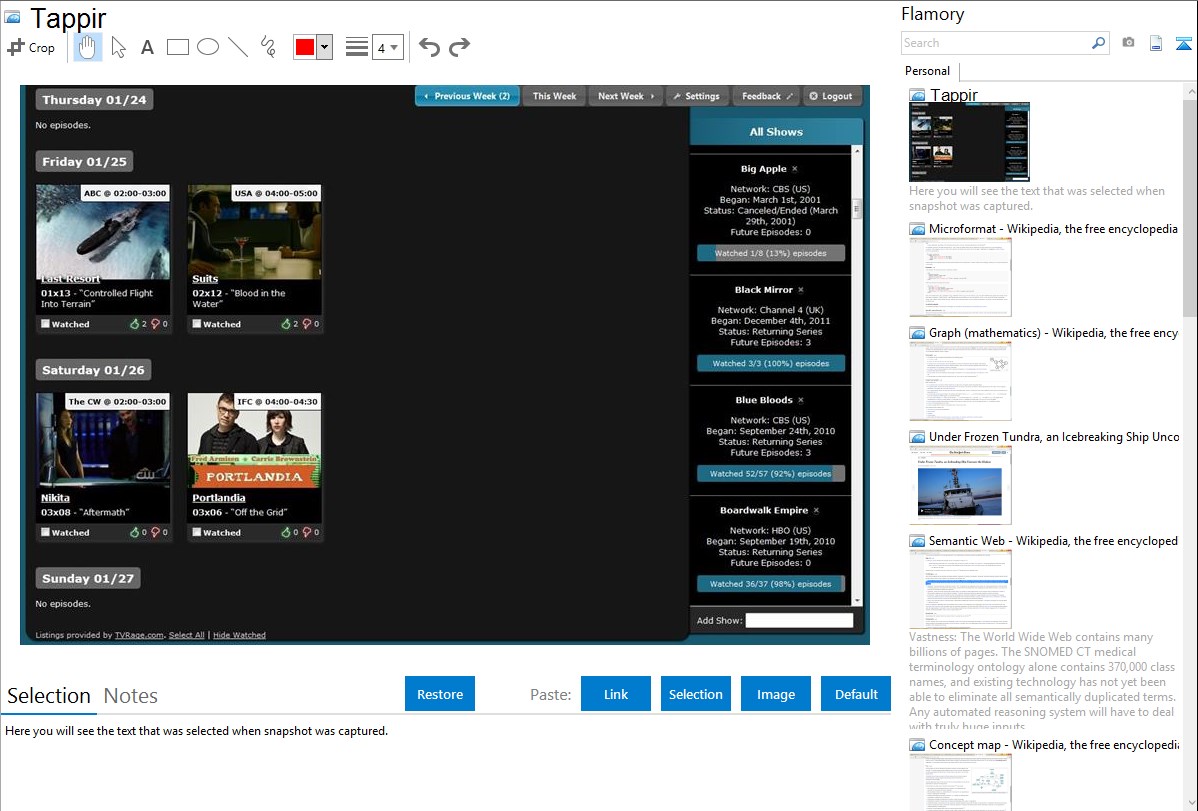Undo the last edit
Screen dimensions: 1198x811
pyautogui.click(x=429, y=47)
